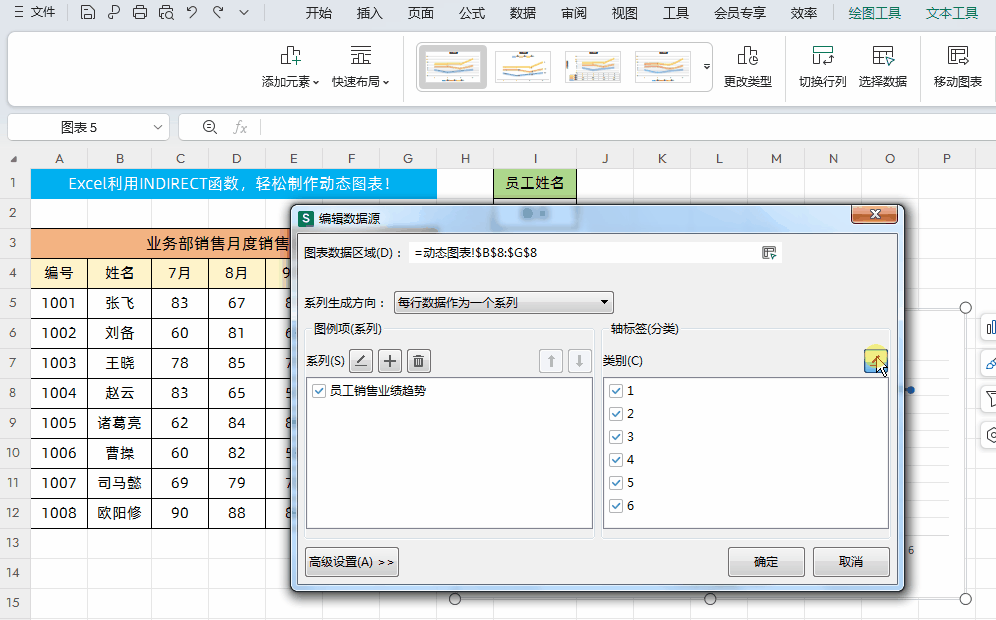Select the fourth chart style thumbnail
The image size is (996, 620).
663,67
